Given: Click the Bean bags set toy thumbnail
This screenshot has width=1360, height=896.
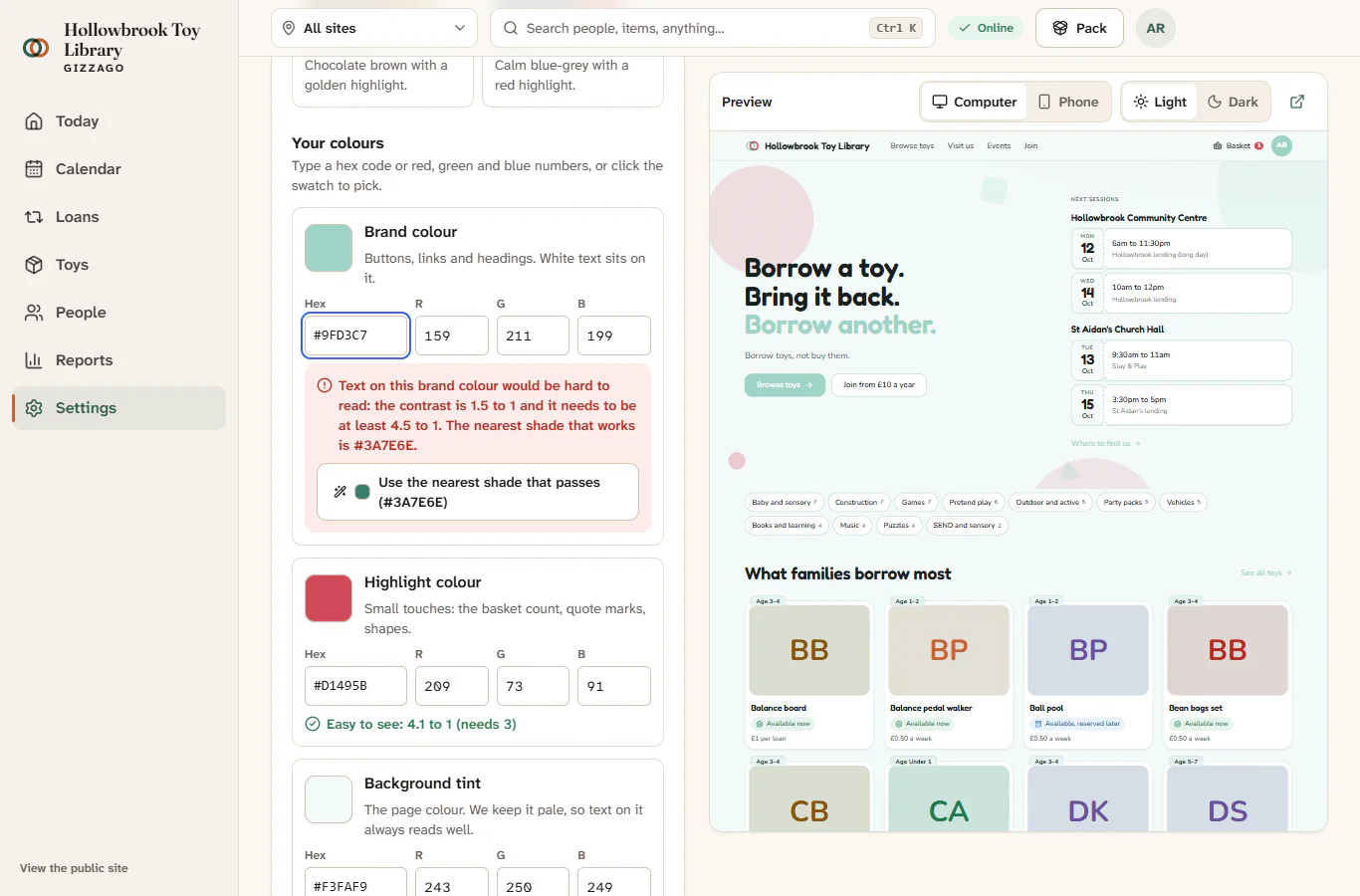Looking at the screenshot, I should point(1228,650).
